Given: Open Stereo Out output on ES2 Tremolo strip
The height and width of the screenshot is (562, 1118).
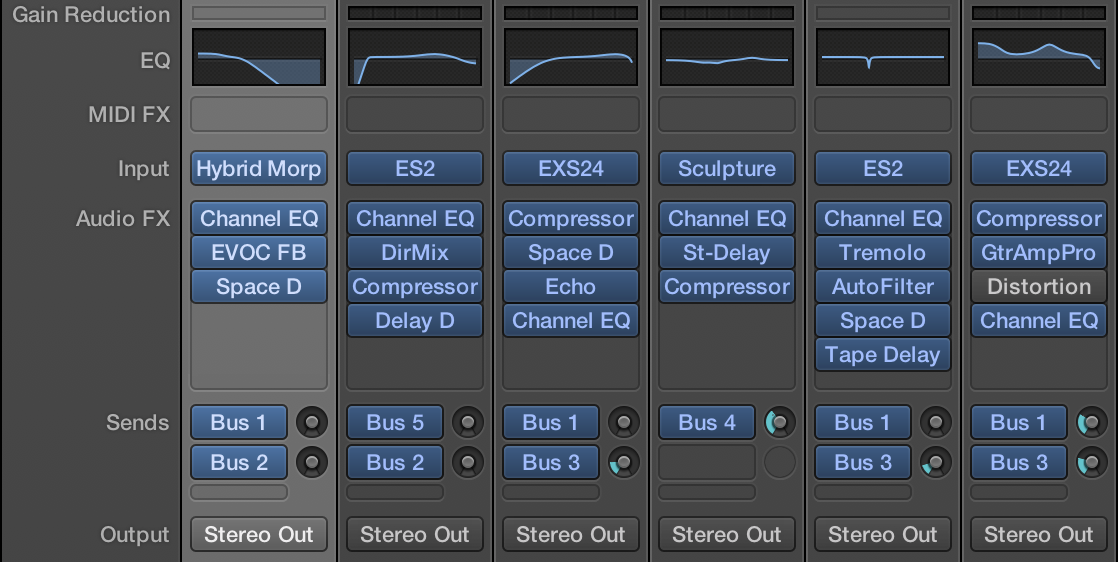Looking at the screenshot, I should click(883, 534).
